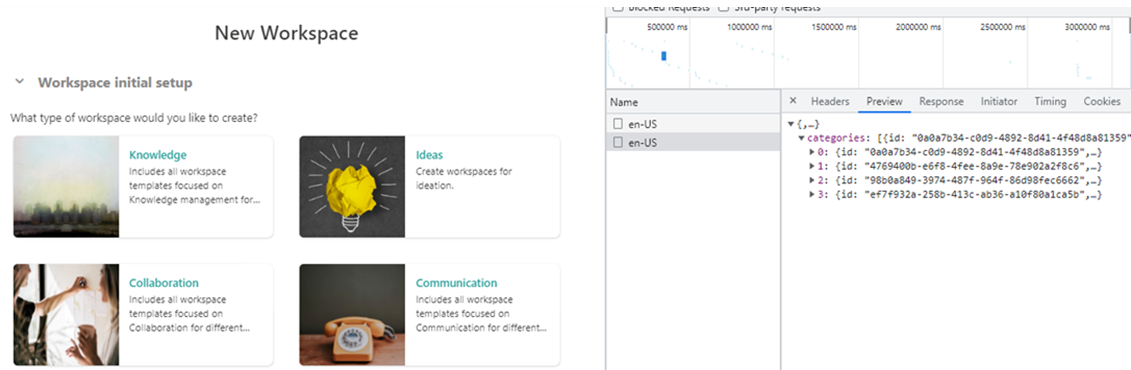Open the Timing tab

tap(1050, 102)
